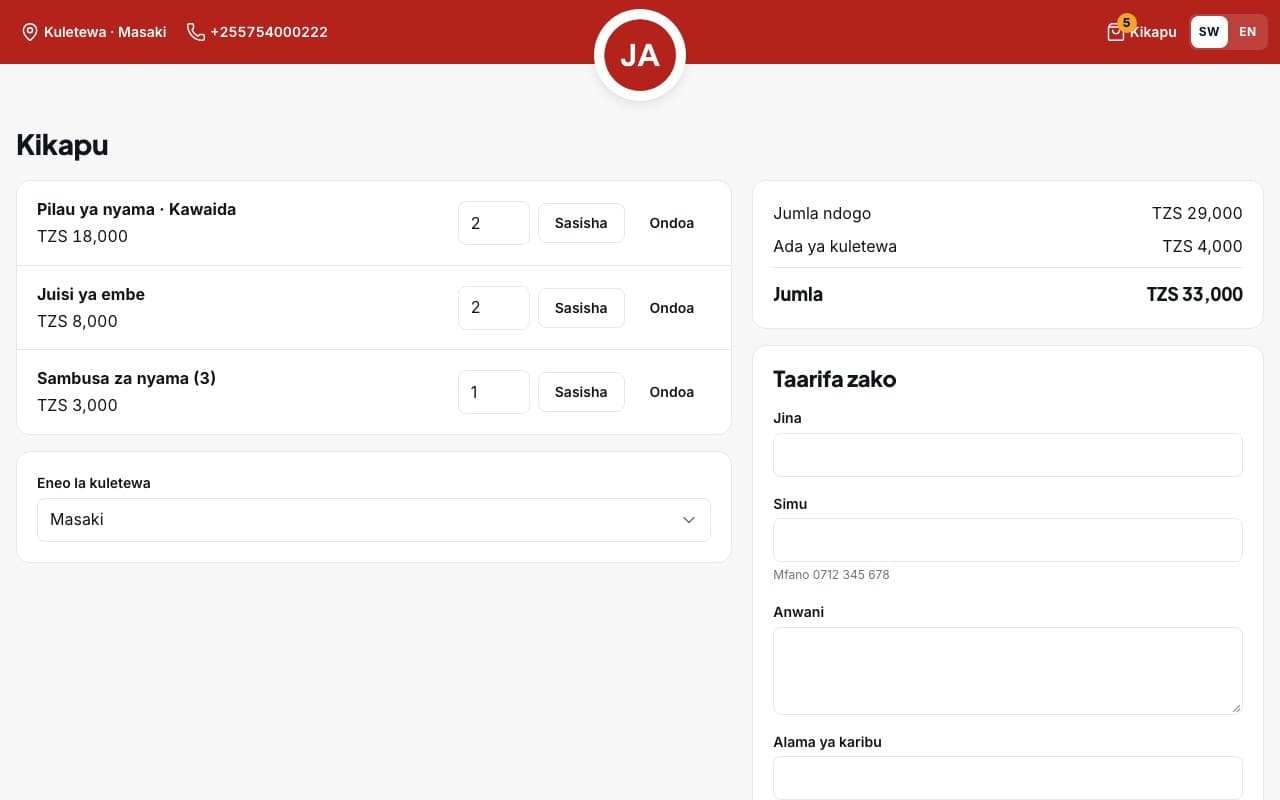The width and height of the screenshot is (1280, 800).
Task: Focus the Jina input field
Action: tap(1008, 455)
